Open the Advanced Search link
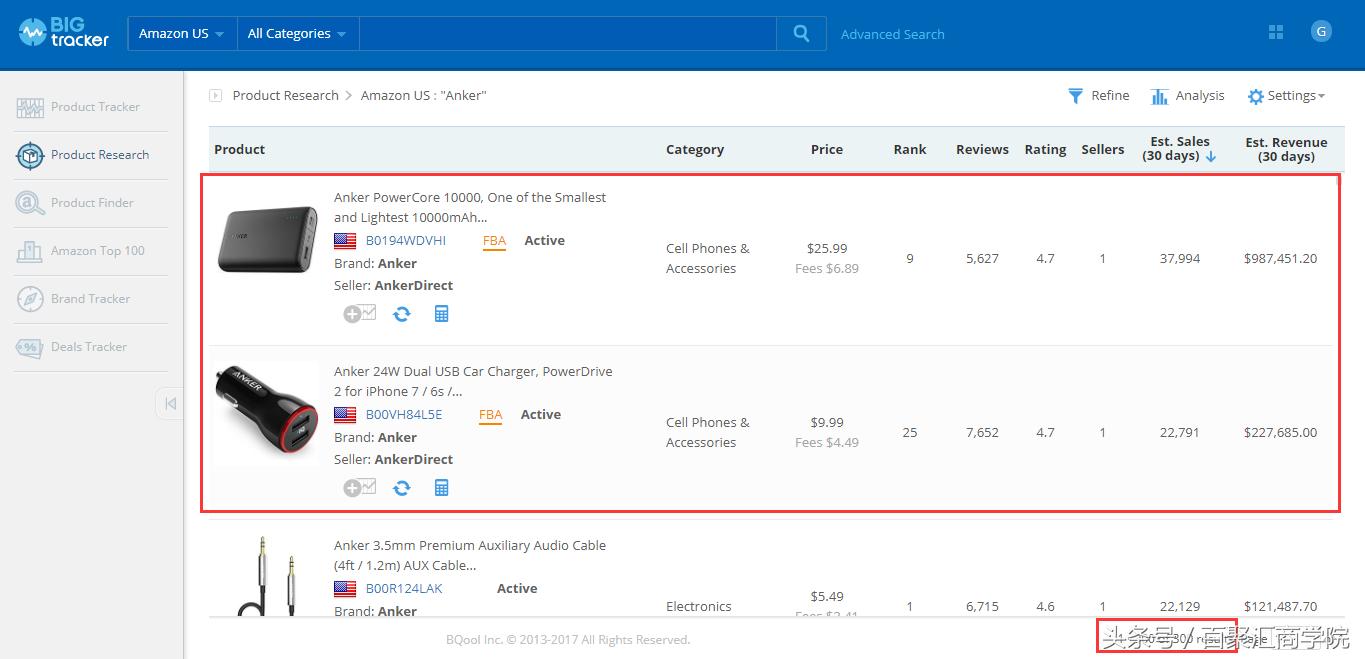Viewport: 1365px width, 659px height. pos(892,34)
